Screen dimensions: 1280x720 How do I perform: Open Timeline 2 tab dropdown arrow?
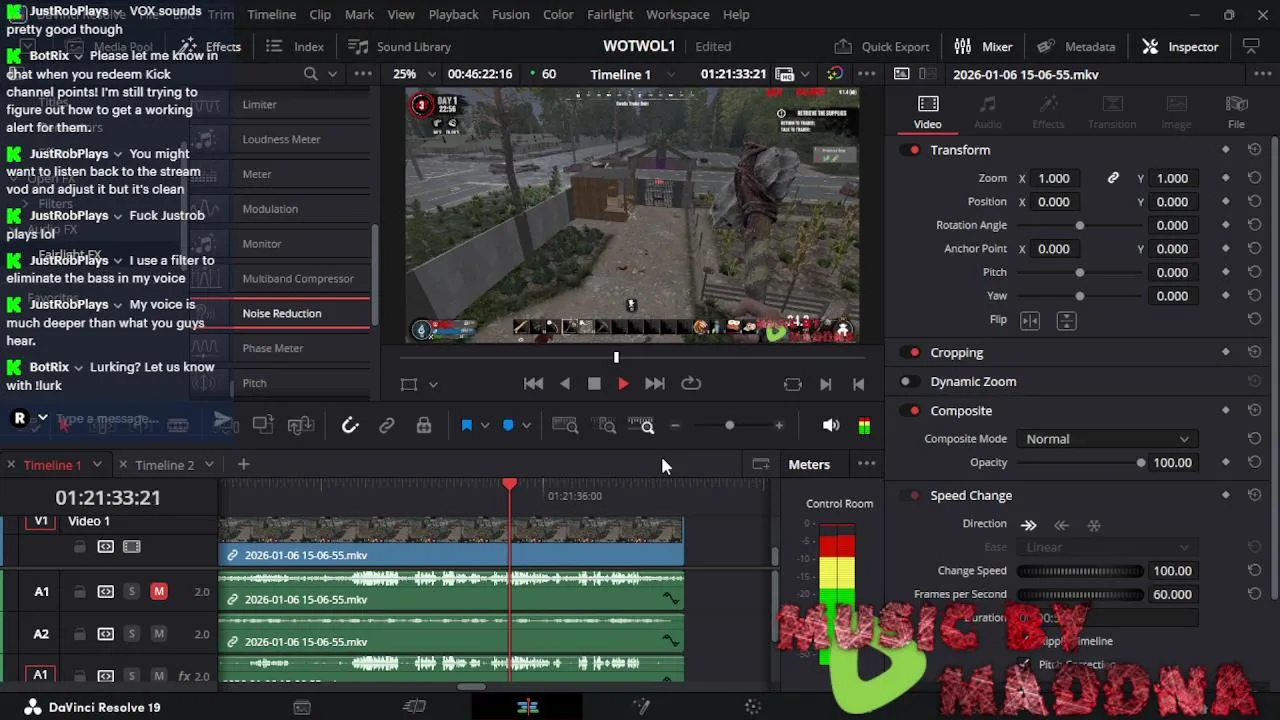coord(209,464)
